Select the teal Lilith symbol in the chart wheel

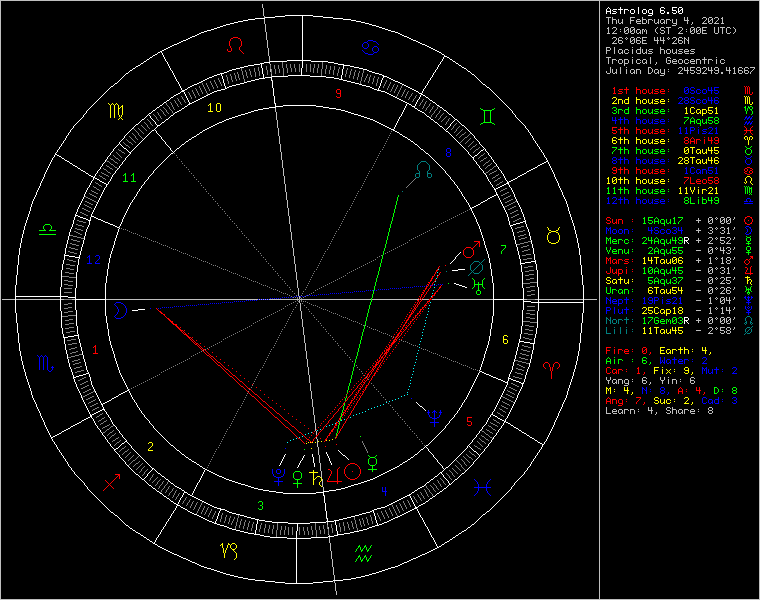click(476, 267)
